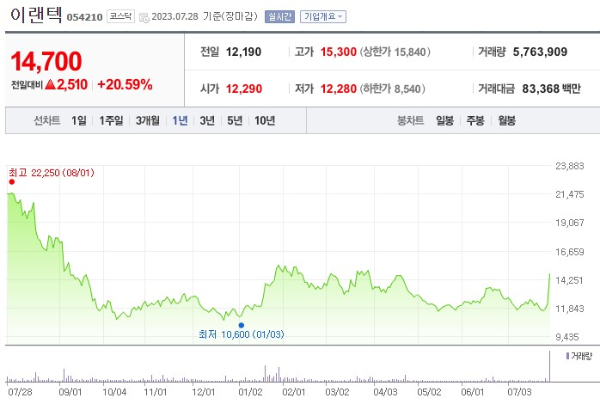Switch to 월봉 candle chart
This screenshot has height=409, width=600.
pos(507,121)
